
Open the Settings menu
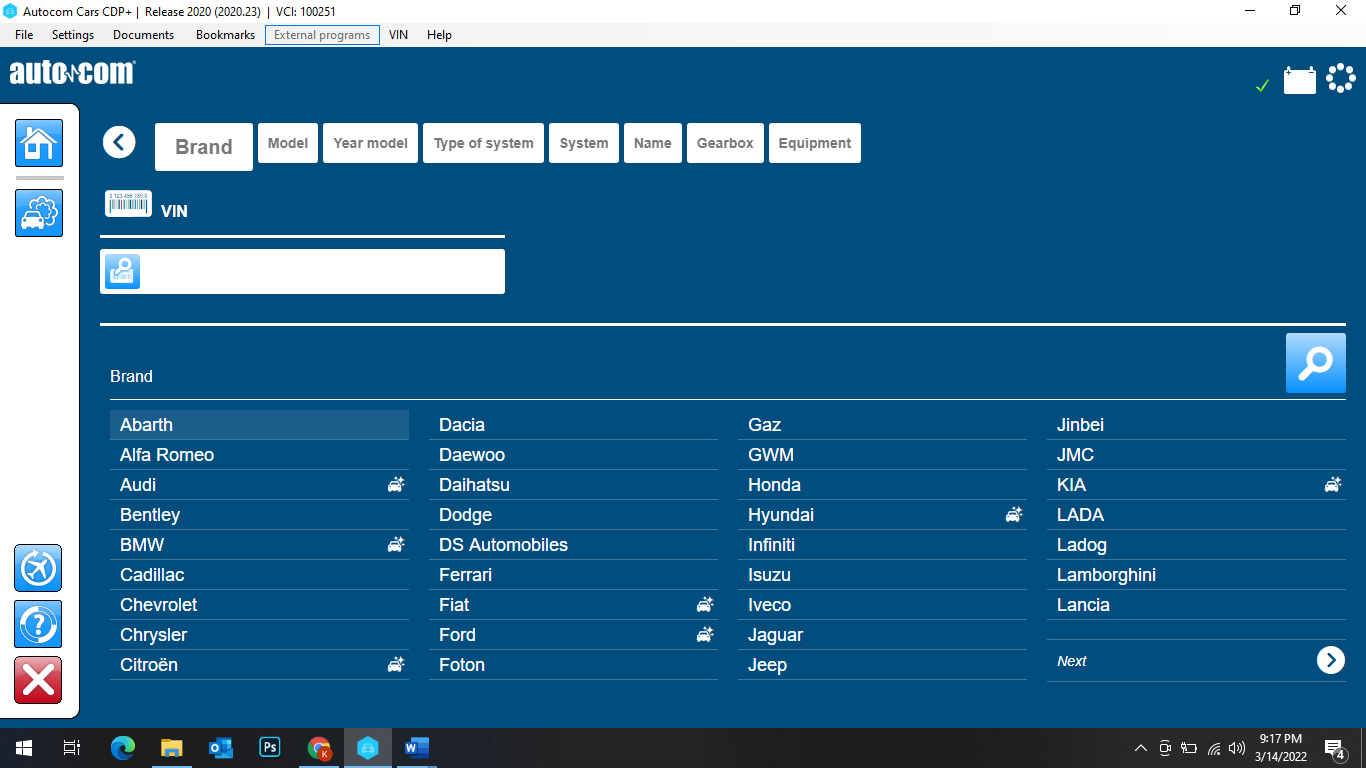[73, 35]
